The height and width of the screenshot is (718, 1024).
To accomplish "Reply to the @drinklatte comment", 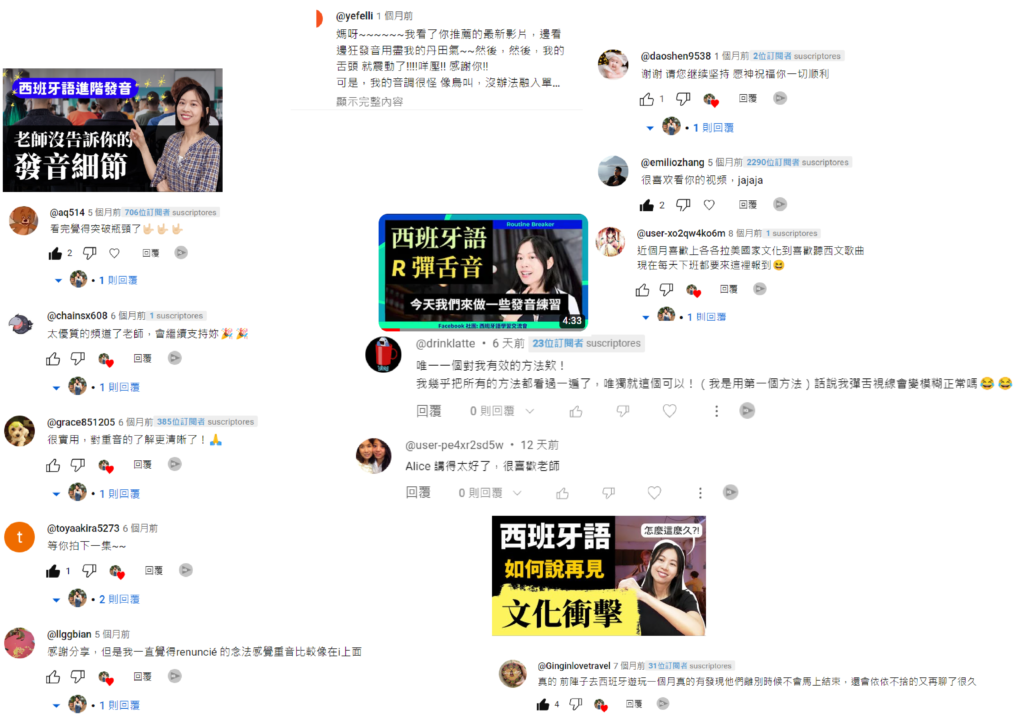I will tap(429, 411).
